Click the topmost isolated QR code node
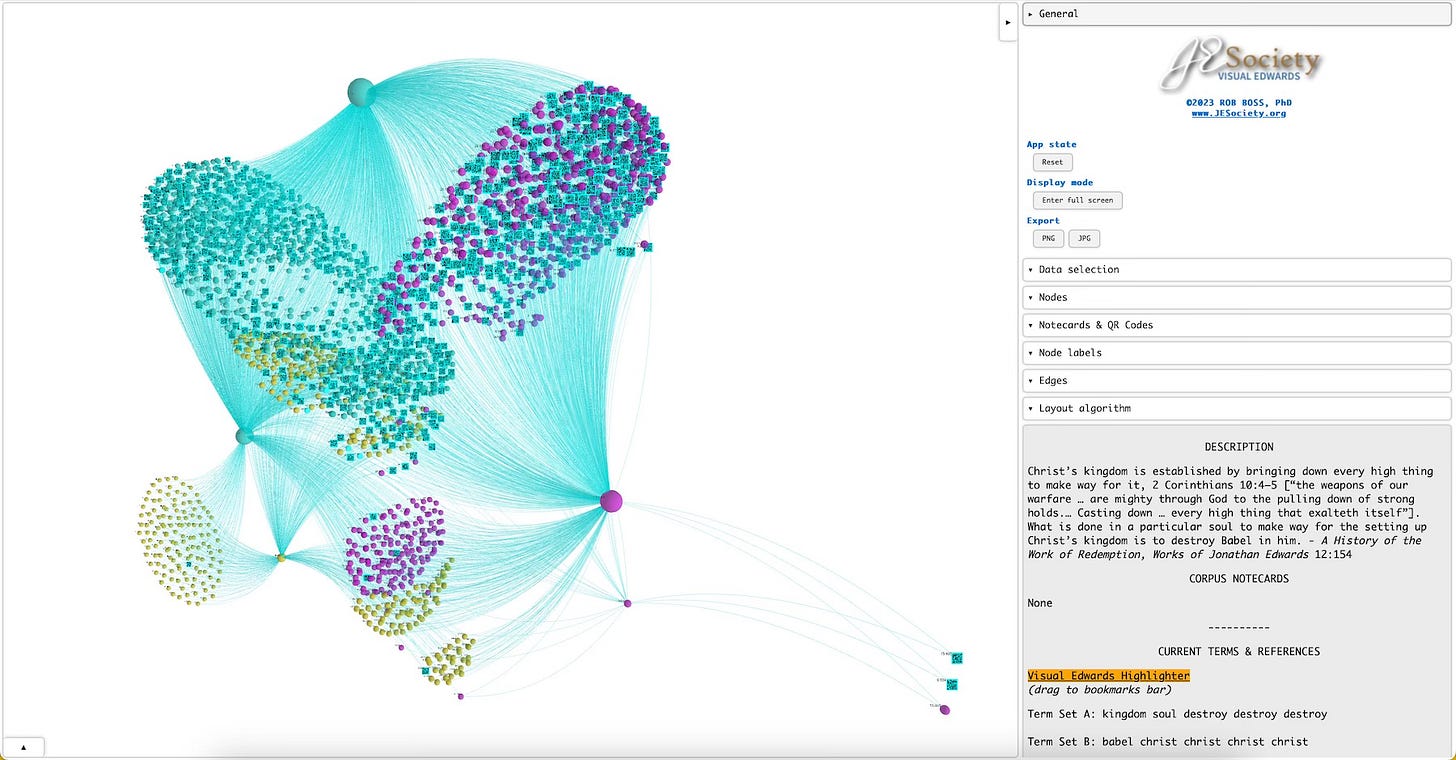The width and height of the screenshot is (1456, 760). tap(957, 658)
